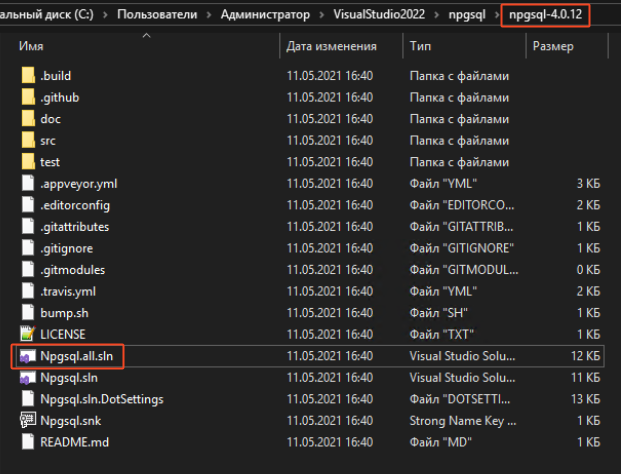This screenshot has height=474, width=621.
Task: Select the test folder name
Action: pyautogui.click(x=50, y=162)
